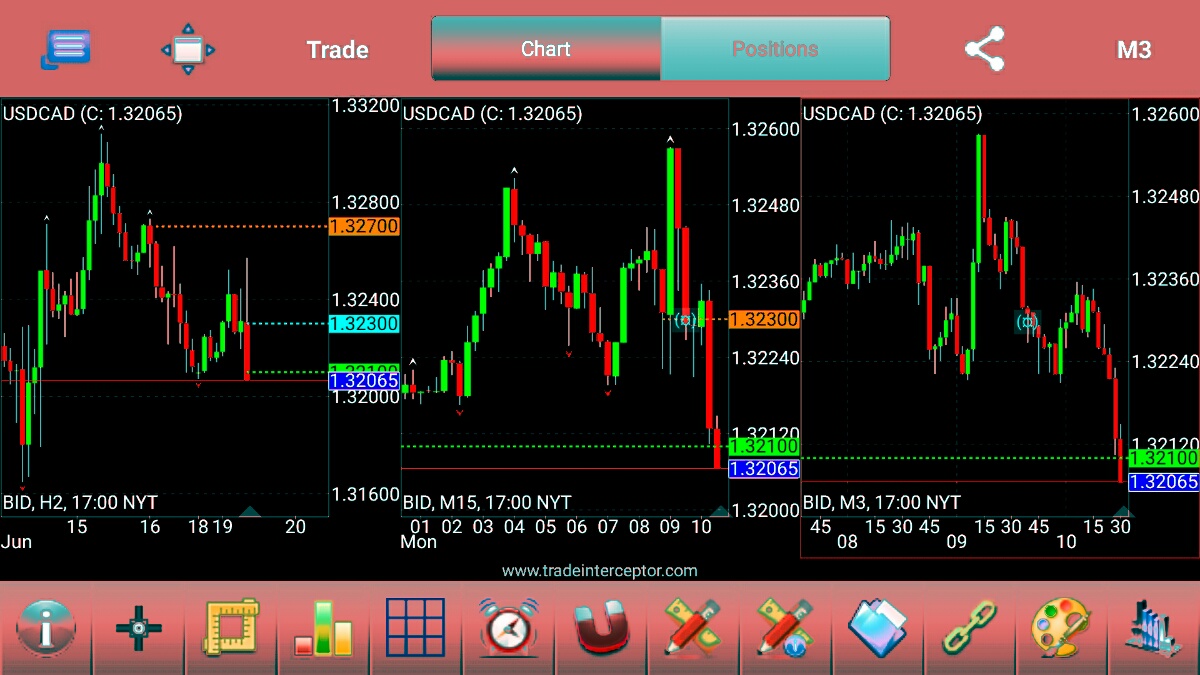Open the chat messages icon

click(66, 49)
